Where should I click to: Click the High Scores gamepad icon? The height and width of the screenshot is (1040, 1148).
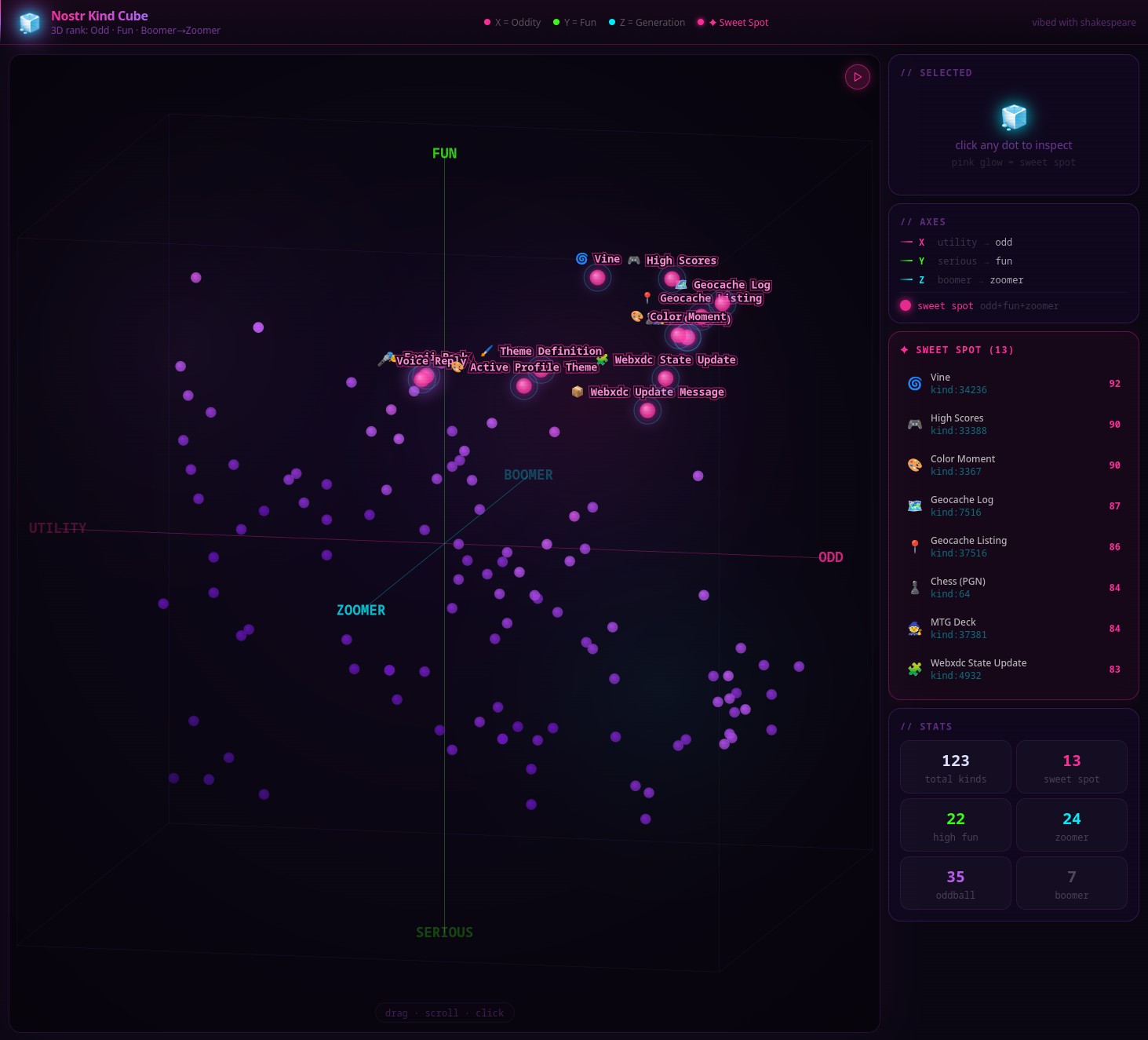pyautogui.click(x=914, y=424)
